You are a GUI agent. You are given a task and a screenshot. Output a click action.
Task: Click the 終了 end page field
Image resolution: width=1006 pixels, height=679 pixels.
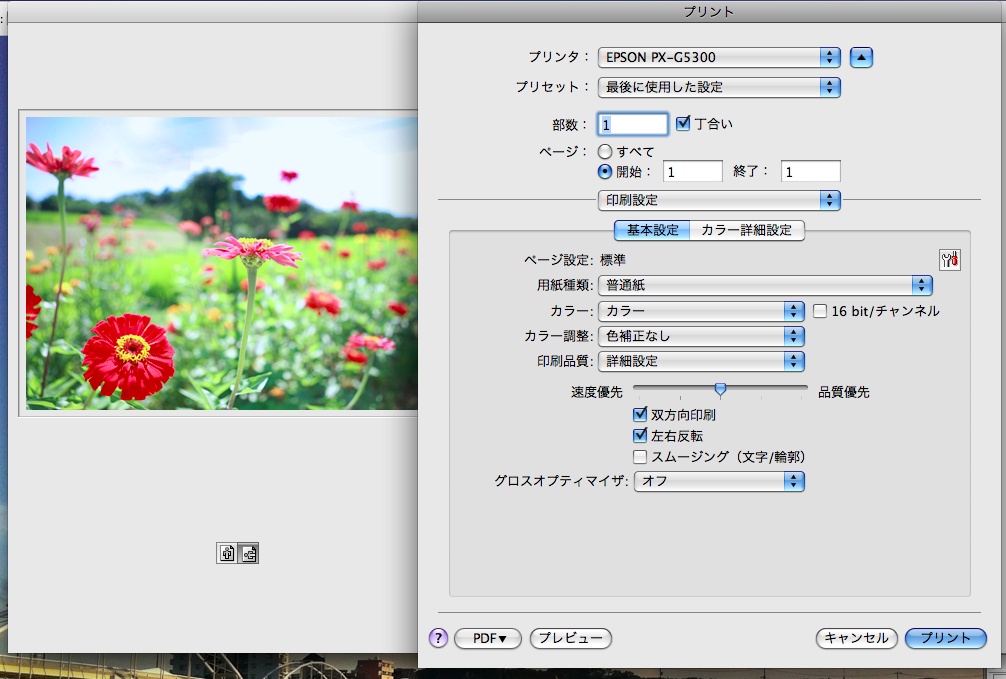810,172
